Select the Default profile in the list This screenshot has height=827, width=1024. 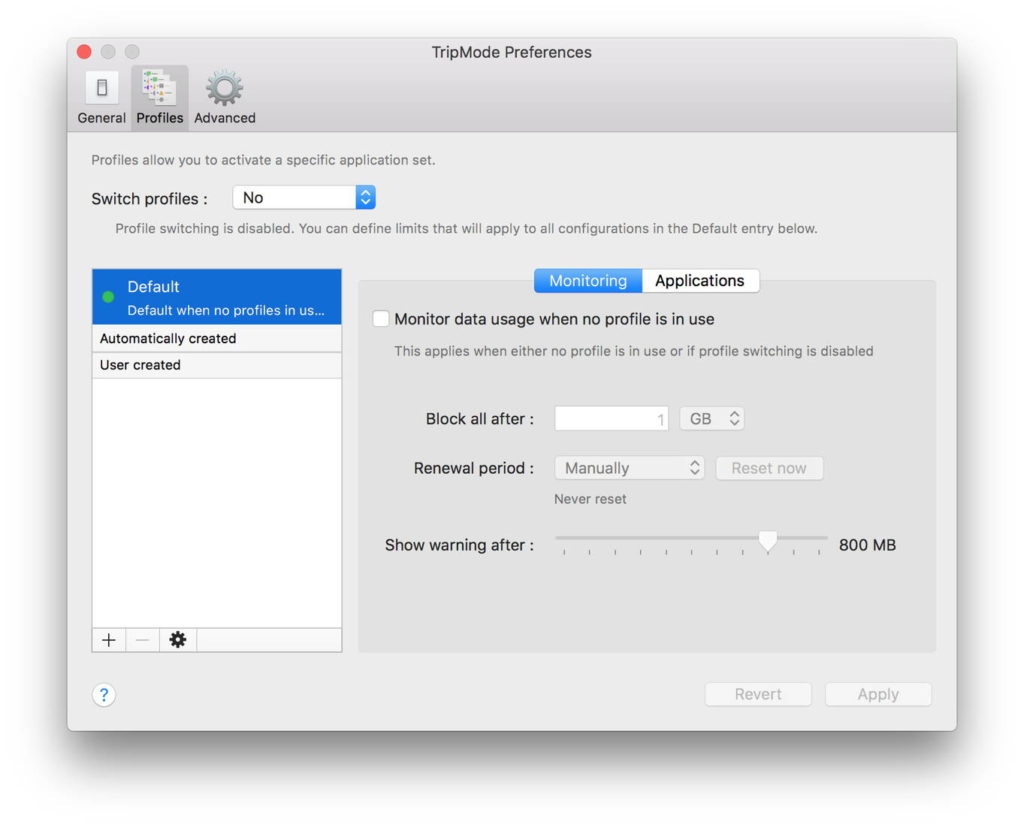pos(217,297)
